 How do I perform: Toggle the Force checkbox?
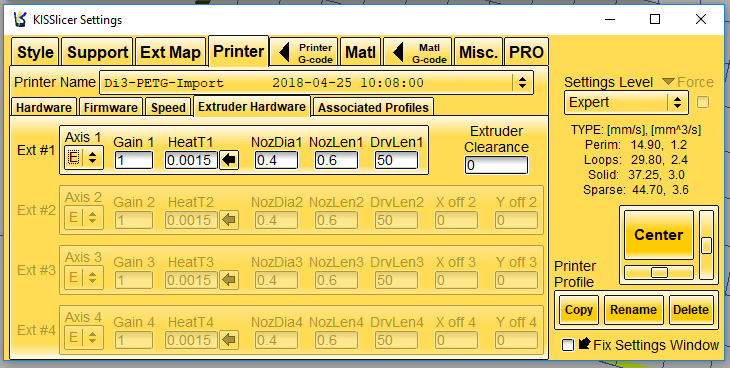[703, 102]
